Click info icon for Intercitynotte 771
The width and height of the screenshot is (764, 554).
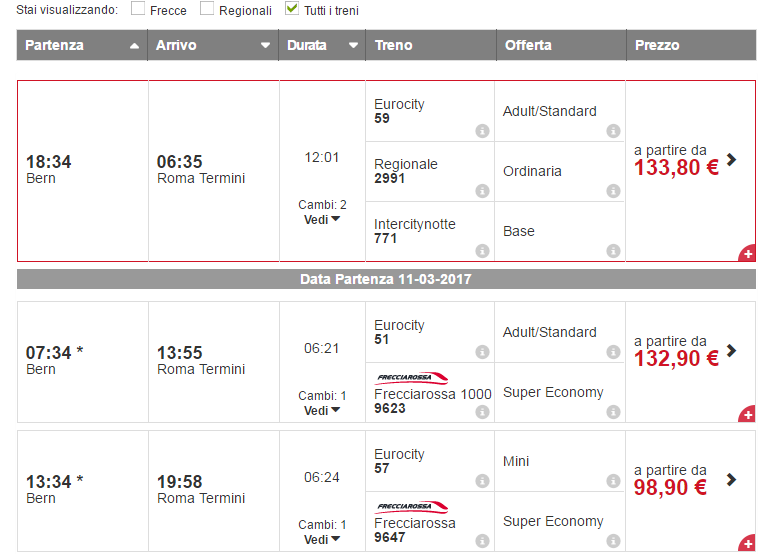click(482, 251)
